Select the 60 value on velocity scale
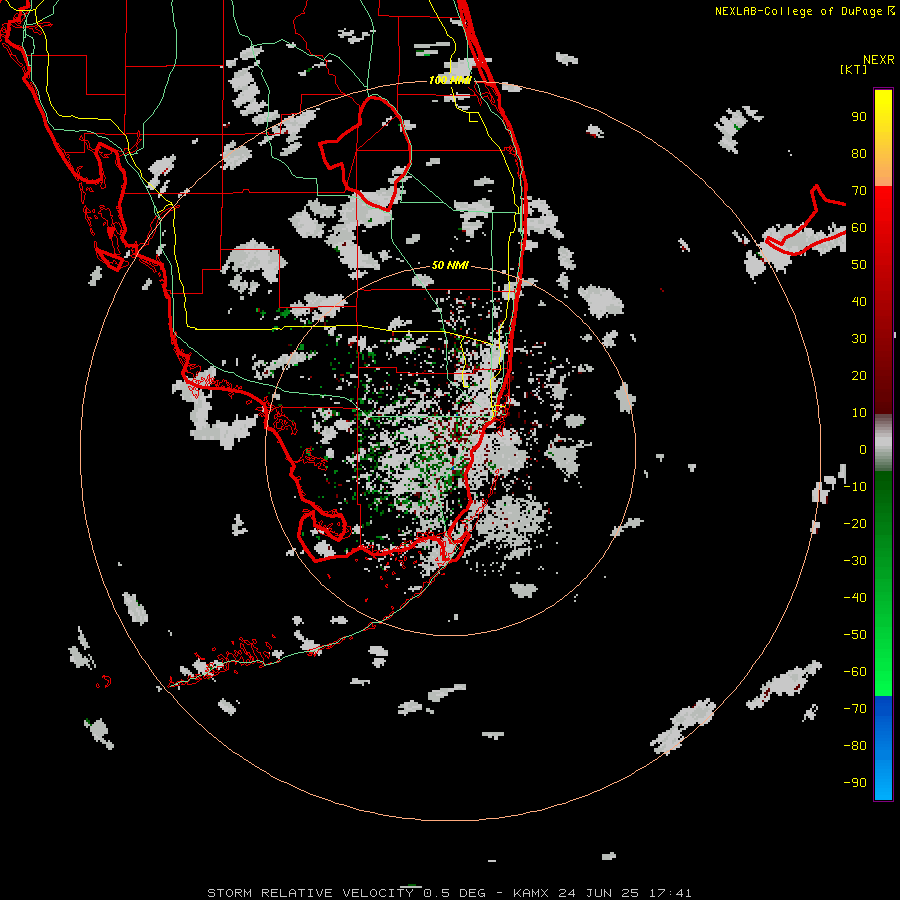The image size is (900, 900). click(859, 228)
